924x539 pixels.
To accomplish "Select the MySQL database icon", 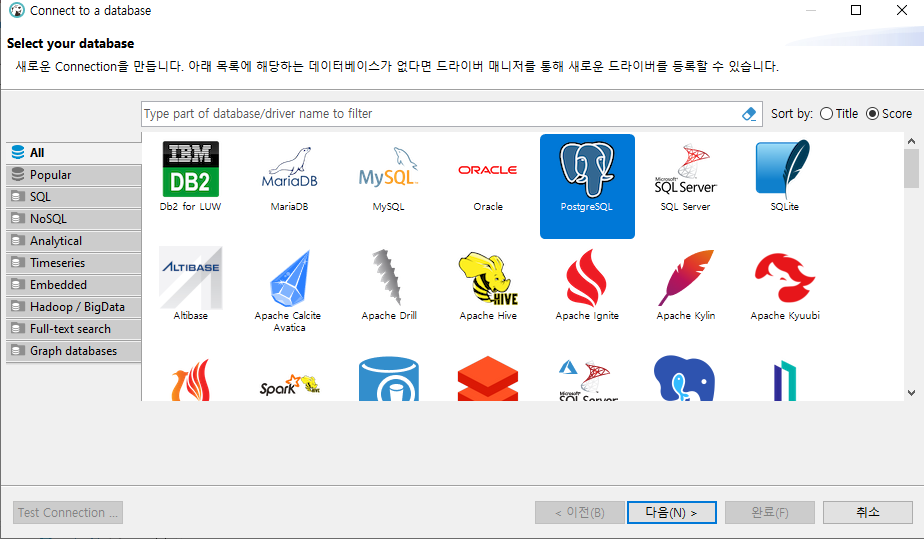I will tap(388, 167).
